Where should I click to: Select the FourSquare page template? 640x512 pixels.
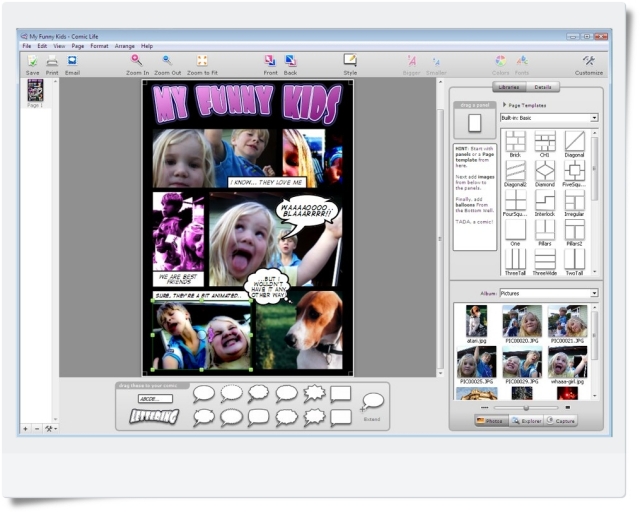pyautogui.click(x=516, y=203)
